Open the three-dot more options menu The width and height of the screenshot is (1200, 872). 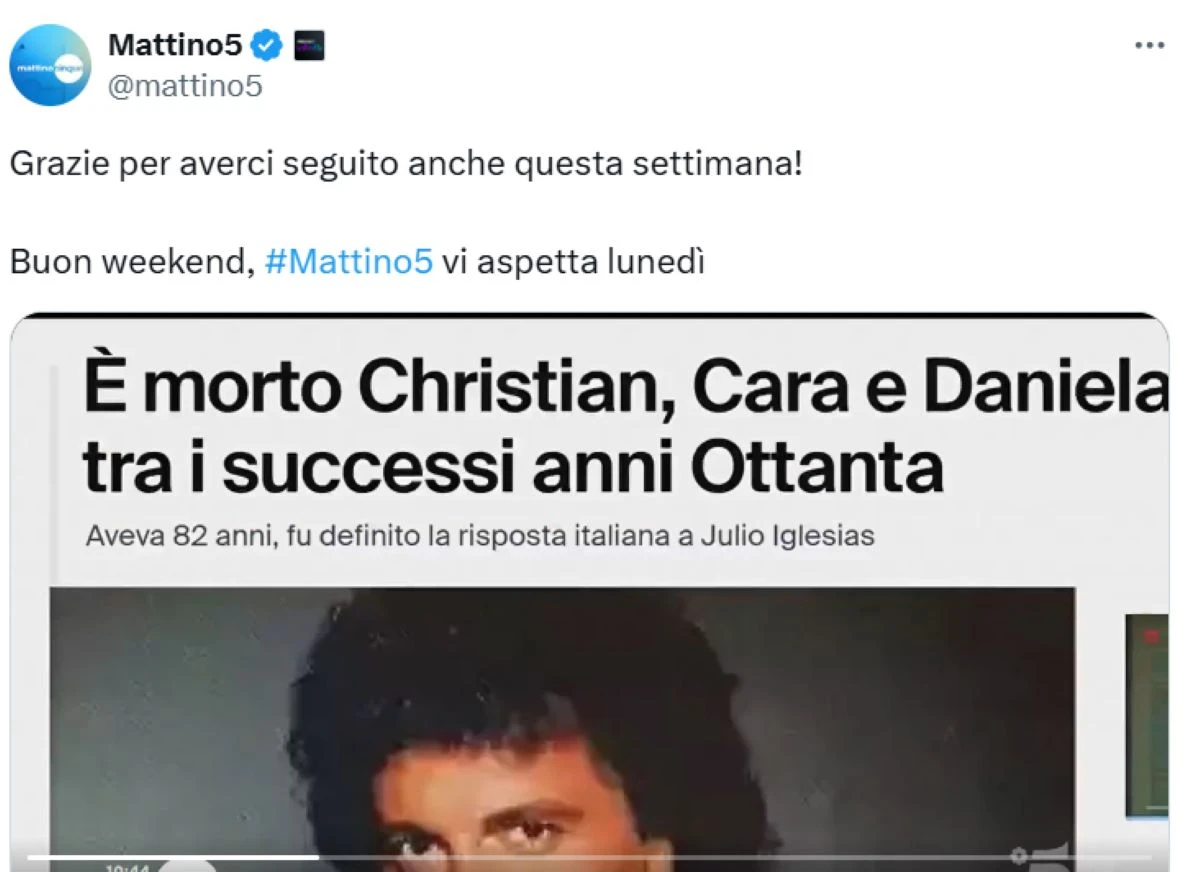tap(1150, 46)
